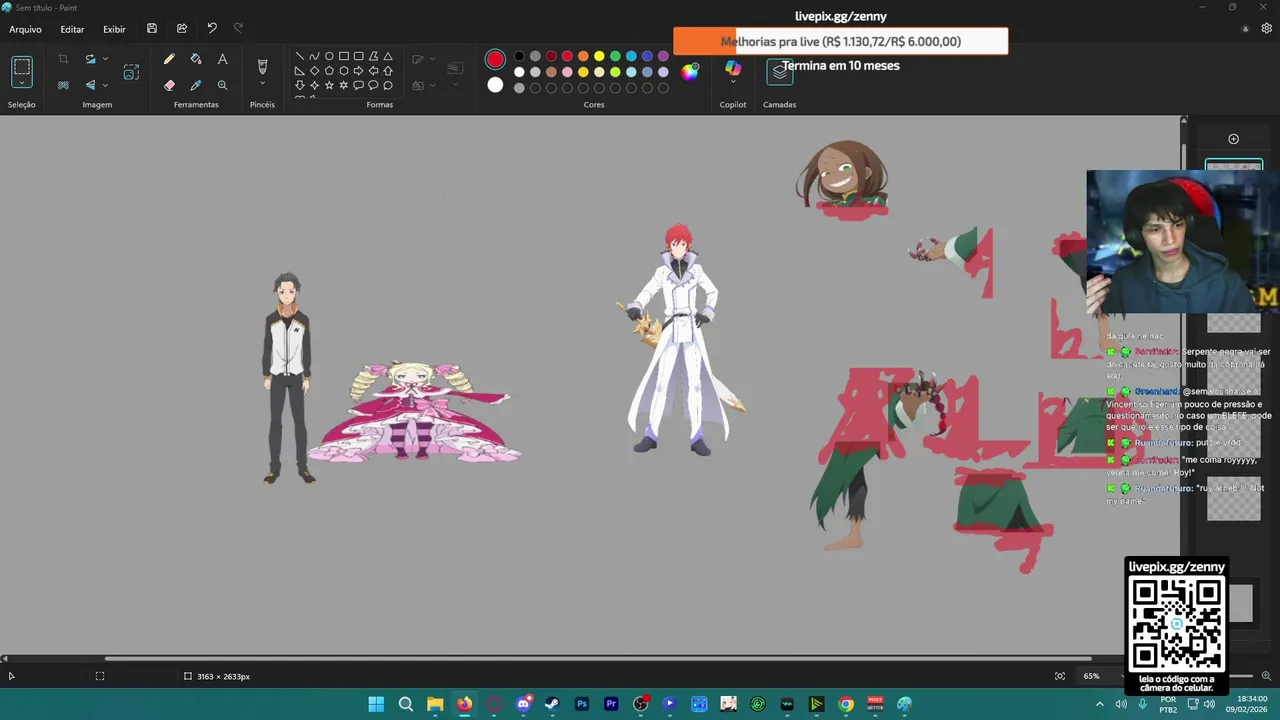
Task: Choose the Hexagon shape
Action: click(344, 71)
